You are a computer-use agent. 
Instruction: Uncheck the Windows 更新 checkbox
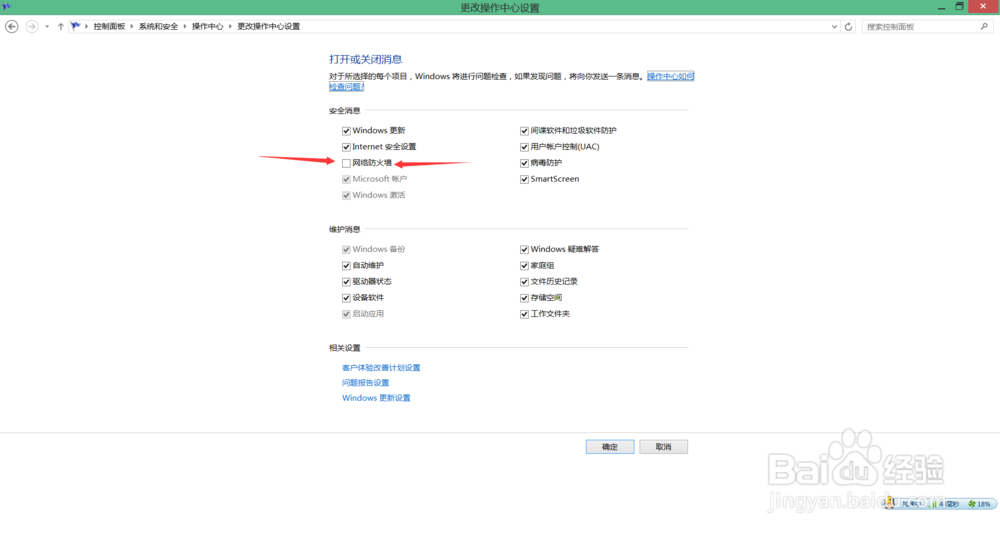coord(346,131)
